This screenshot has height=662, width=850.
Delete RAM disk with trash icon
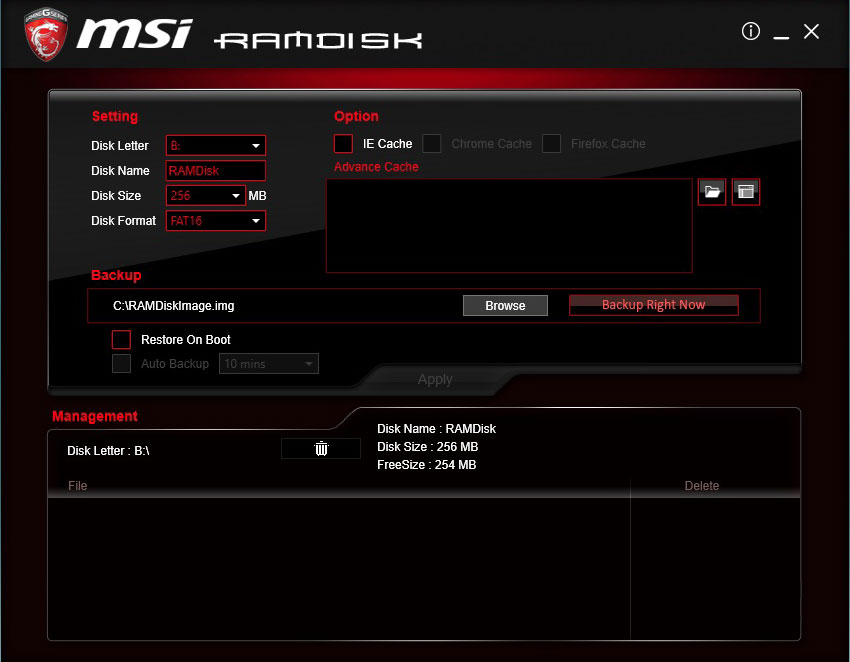point(321,448)
